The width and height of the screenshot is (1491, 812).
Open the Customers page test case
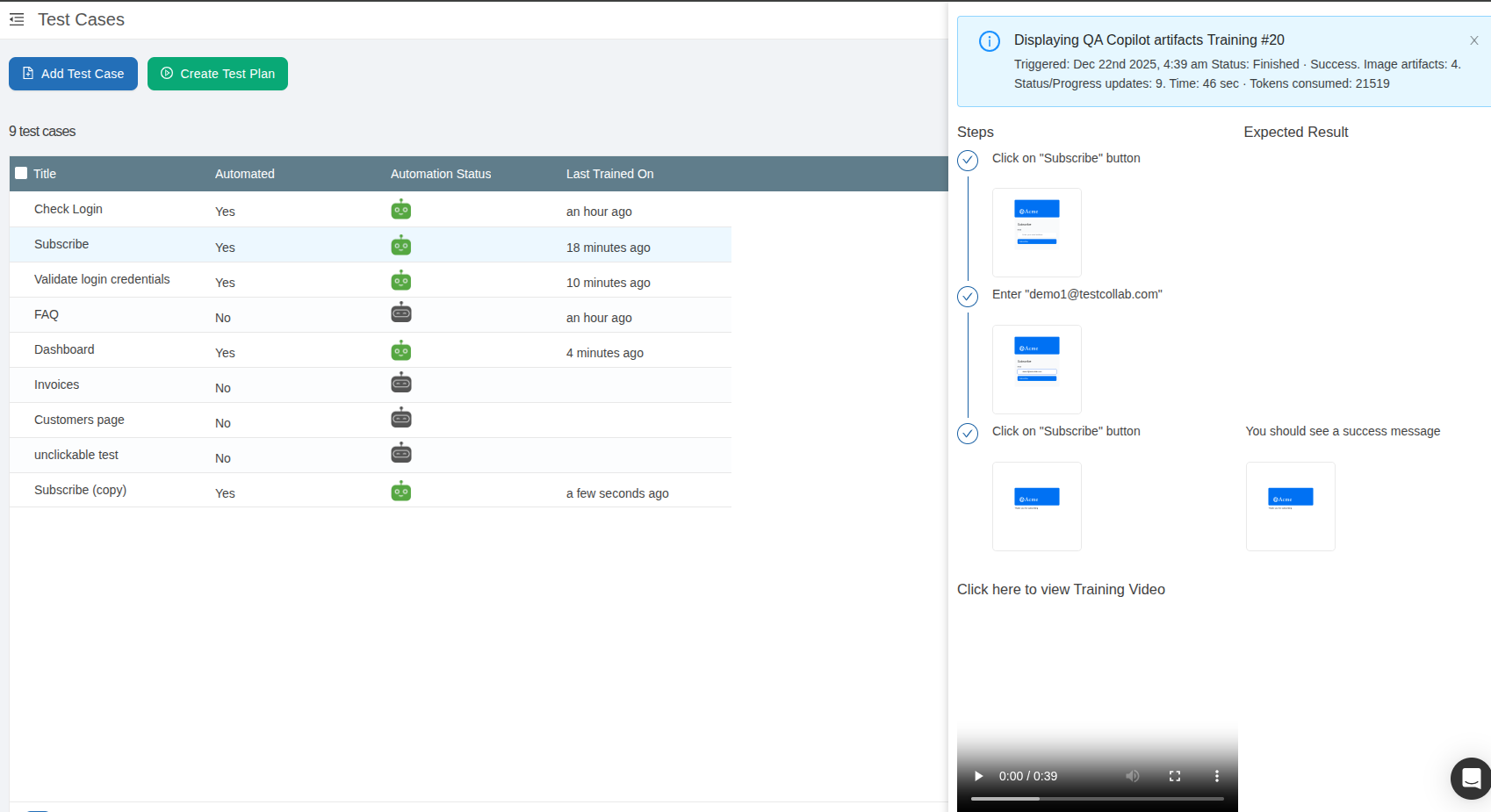coord(79,420)
